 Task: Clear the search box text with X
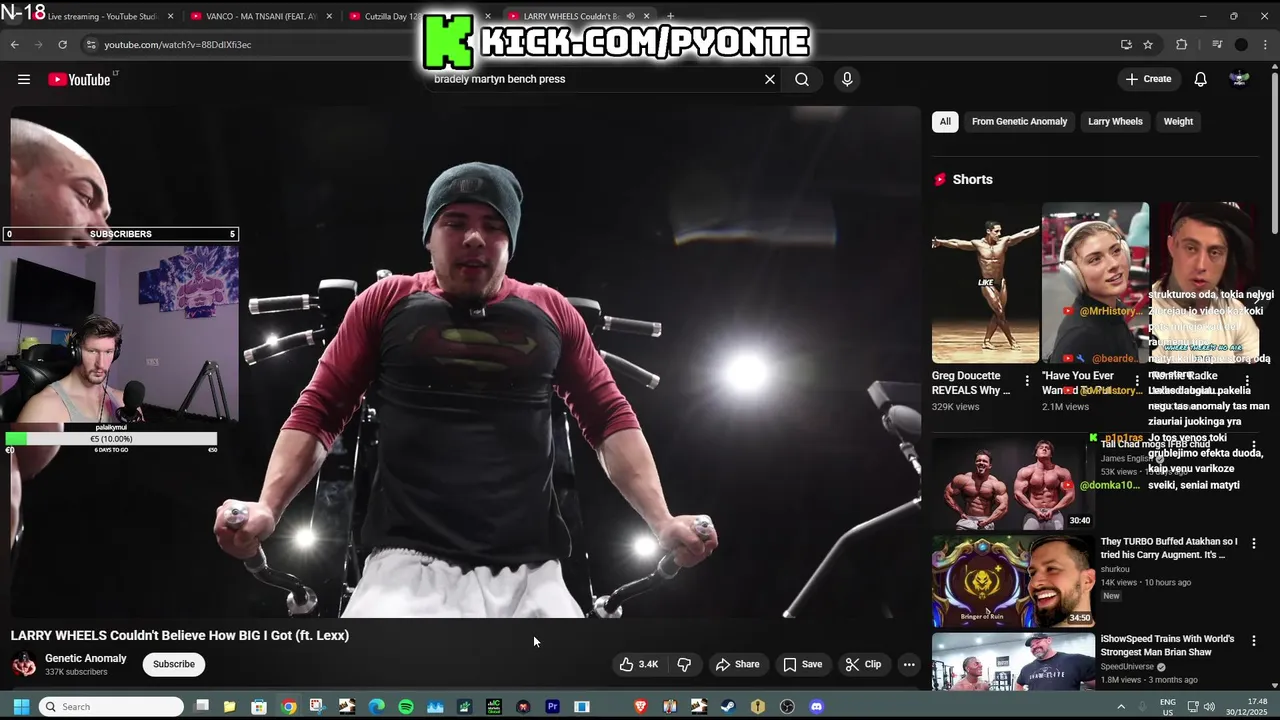click(770, 79)
